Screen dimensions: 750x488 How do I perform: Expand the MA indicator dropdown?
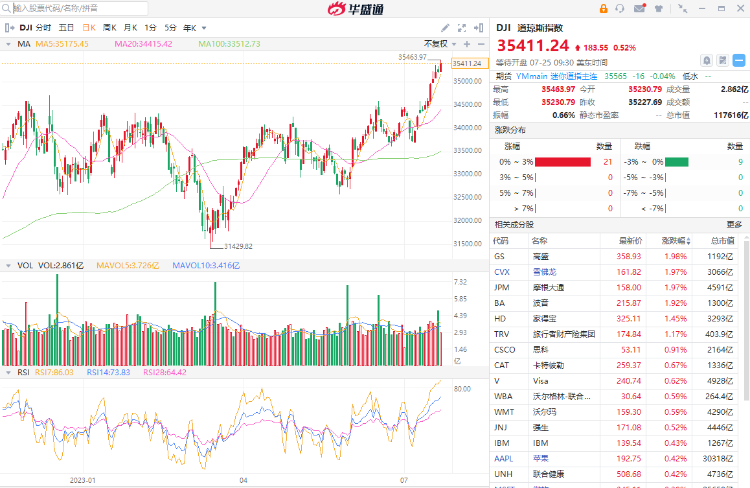point(8,44)
